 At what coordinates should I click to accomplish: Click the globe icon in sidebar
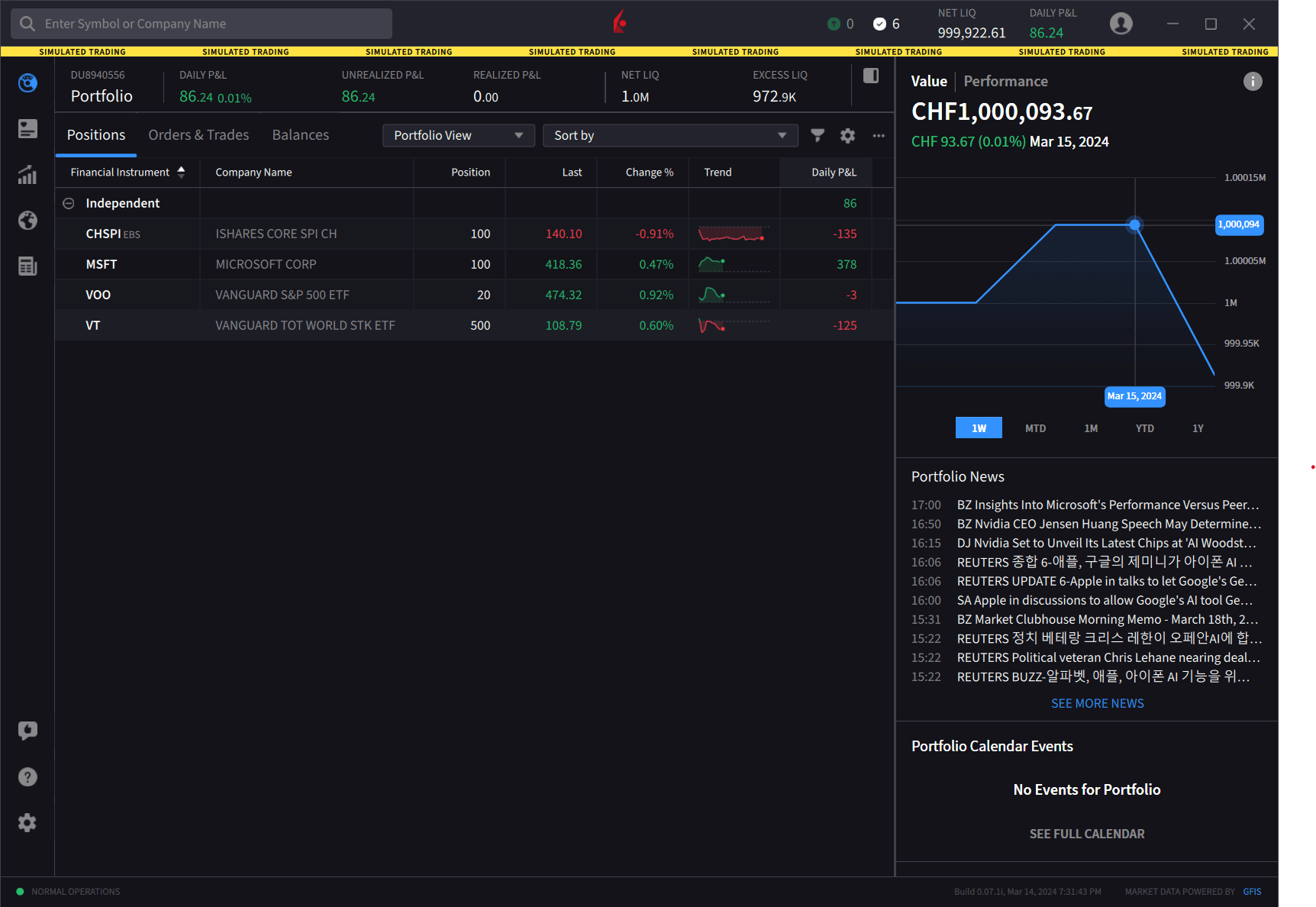(27, 221)
